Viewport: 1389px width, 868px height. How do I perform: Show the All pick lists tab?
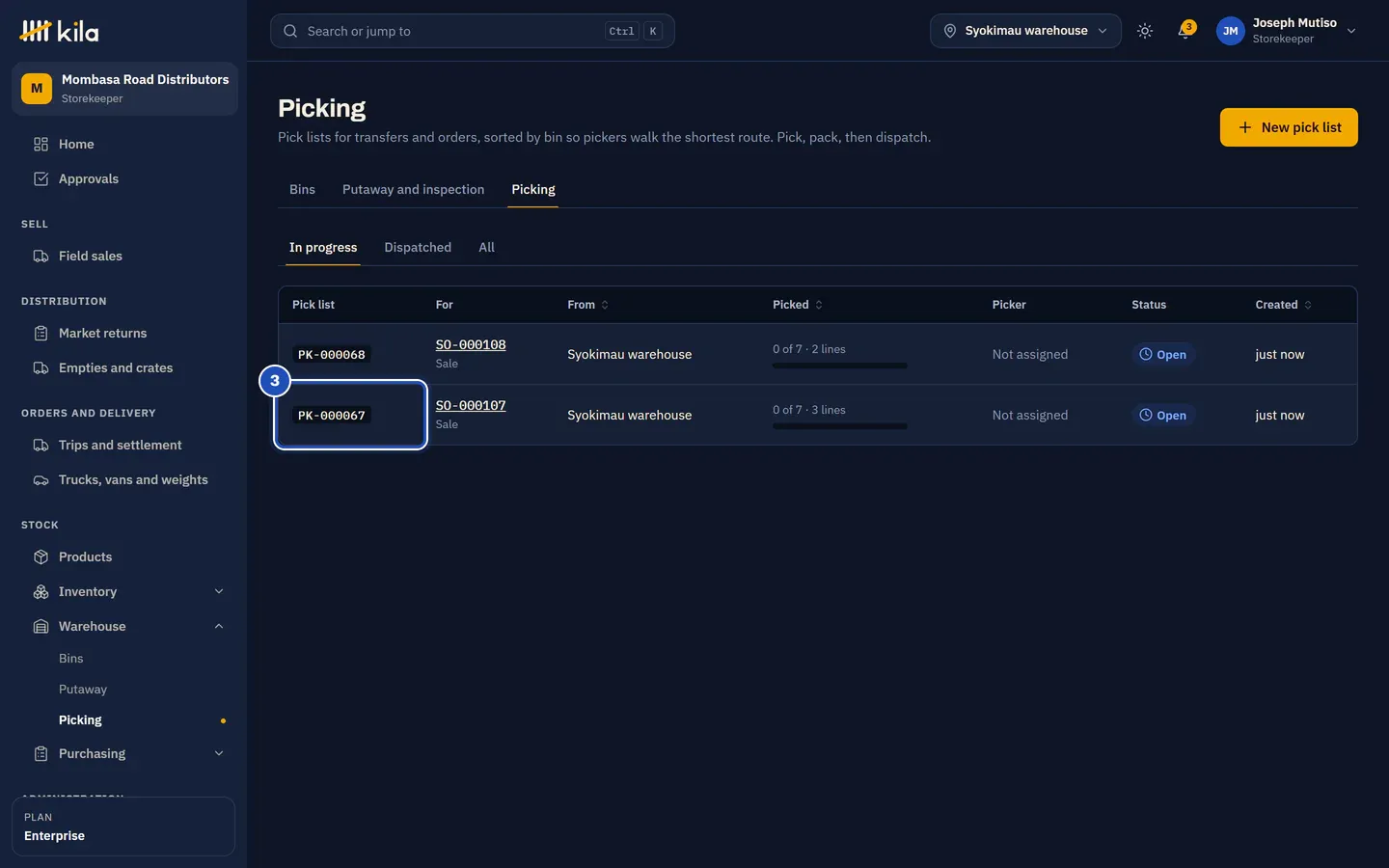coord(486,248)
